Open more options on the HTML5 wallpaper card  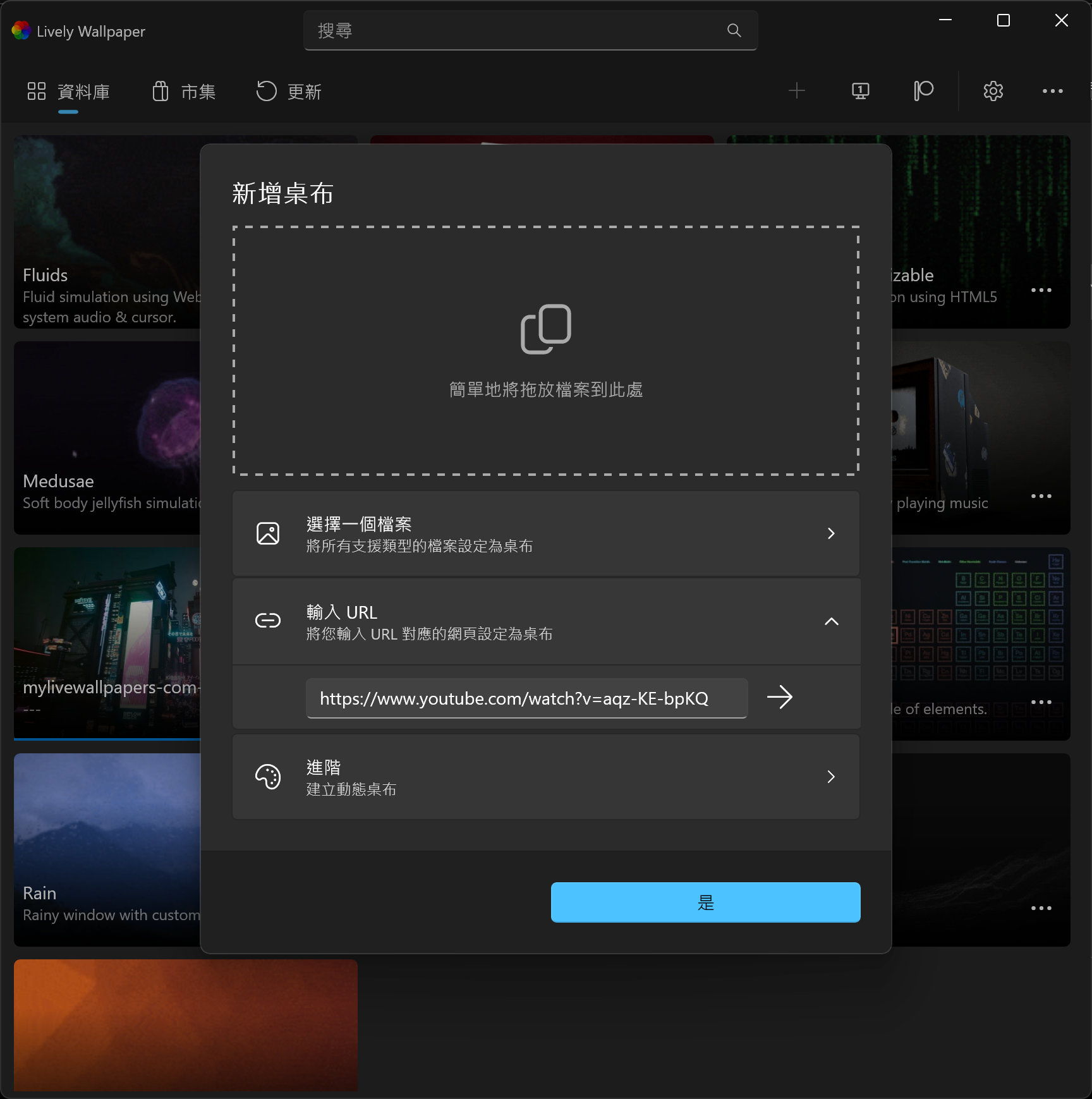[x=1041, y=290]
